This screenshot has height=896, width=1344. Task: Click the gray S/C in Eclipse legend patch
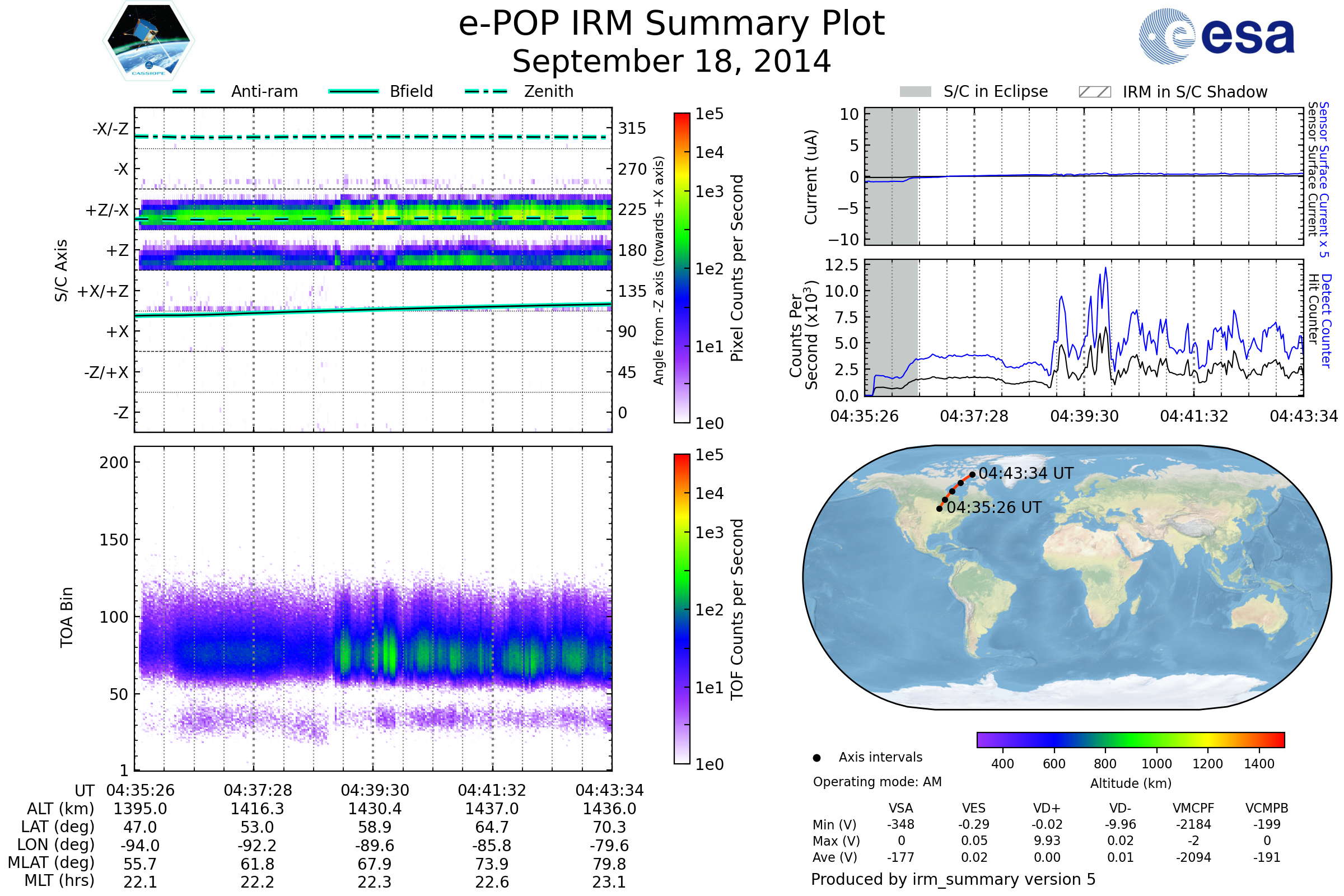pyautogui.click(x=915, y=92)
